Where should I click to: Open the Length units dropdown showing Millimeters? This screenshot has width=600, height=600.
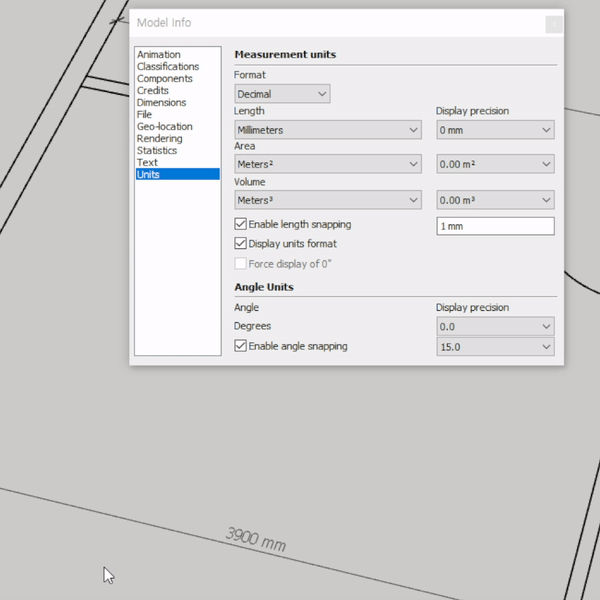[x=328, y=130]
